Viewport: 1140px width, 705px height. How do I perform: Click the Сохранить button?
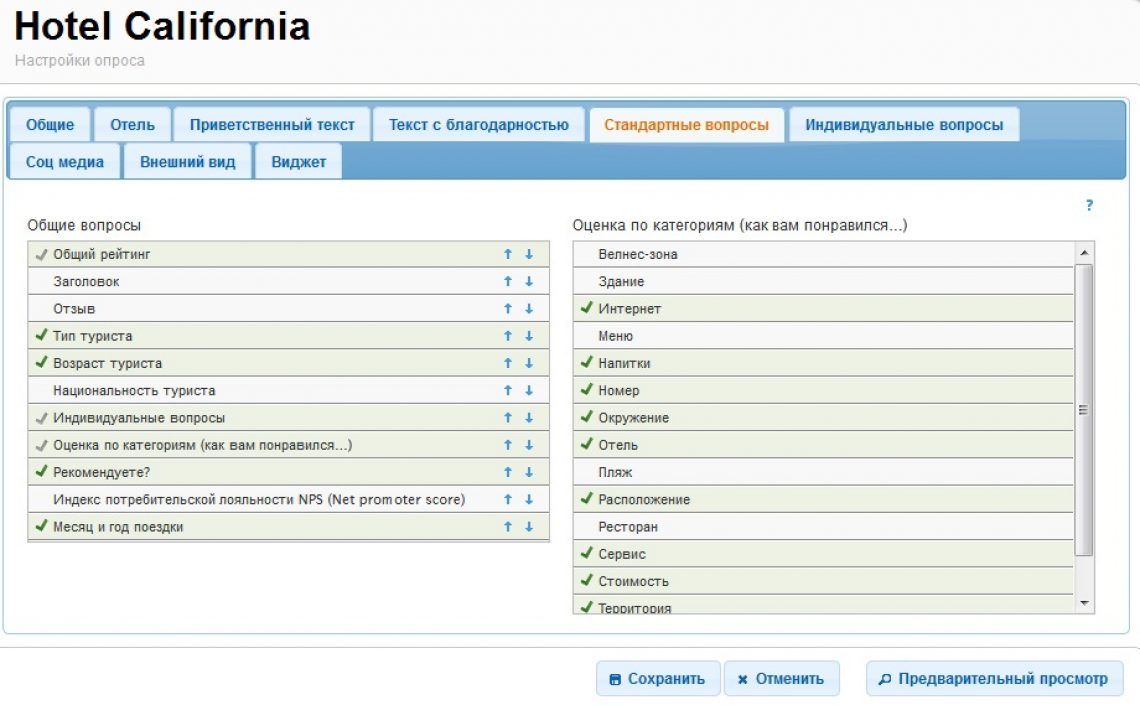point(657,679)
